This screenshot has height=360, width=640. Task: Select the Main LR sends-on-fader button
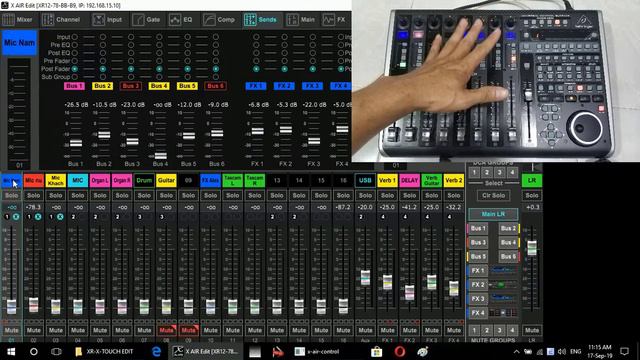pyautogui.click(x=493, y=214)
